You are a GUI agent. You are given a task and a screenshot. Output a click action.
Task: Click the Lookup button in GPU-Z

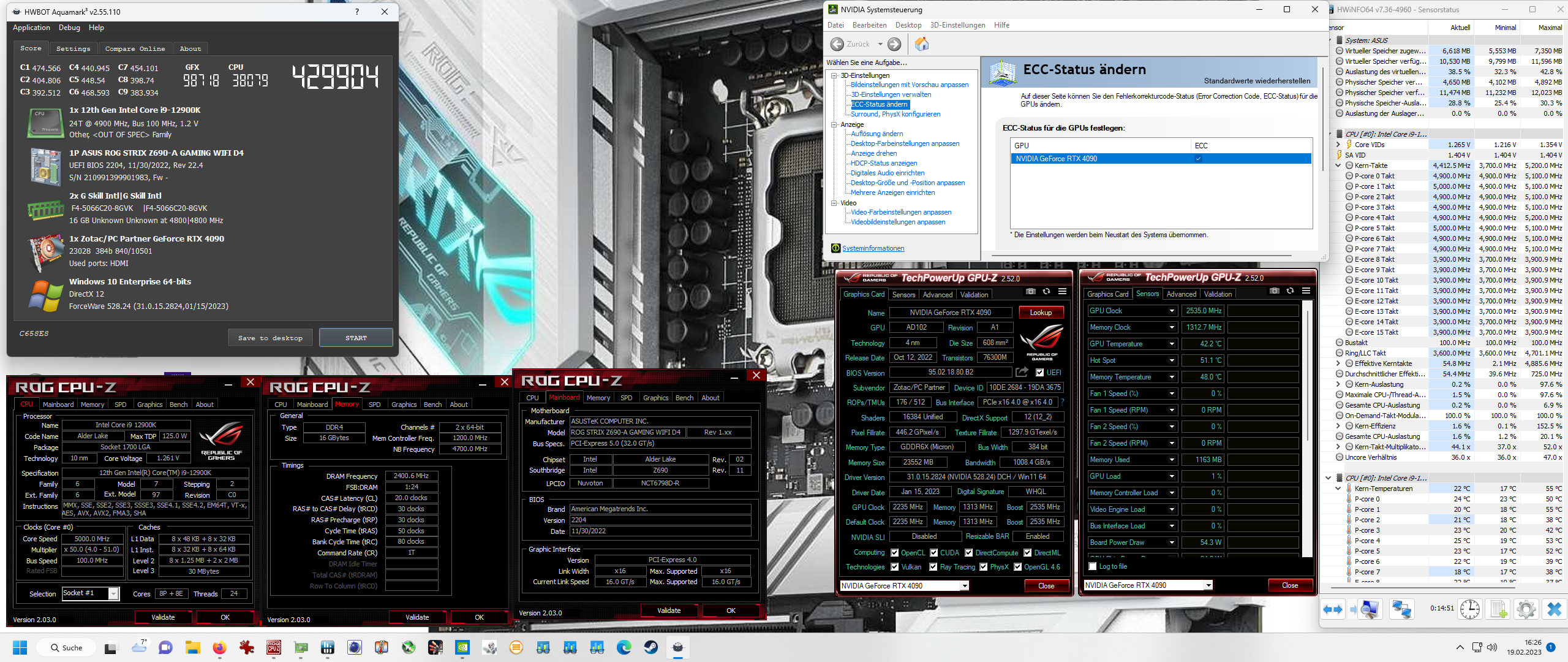pyautogui.click(x=1041, y=313)
